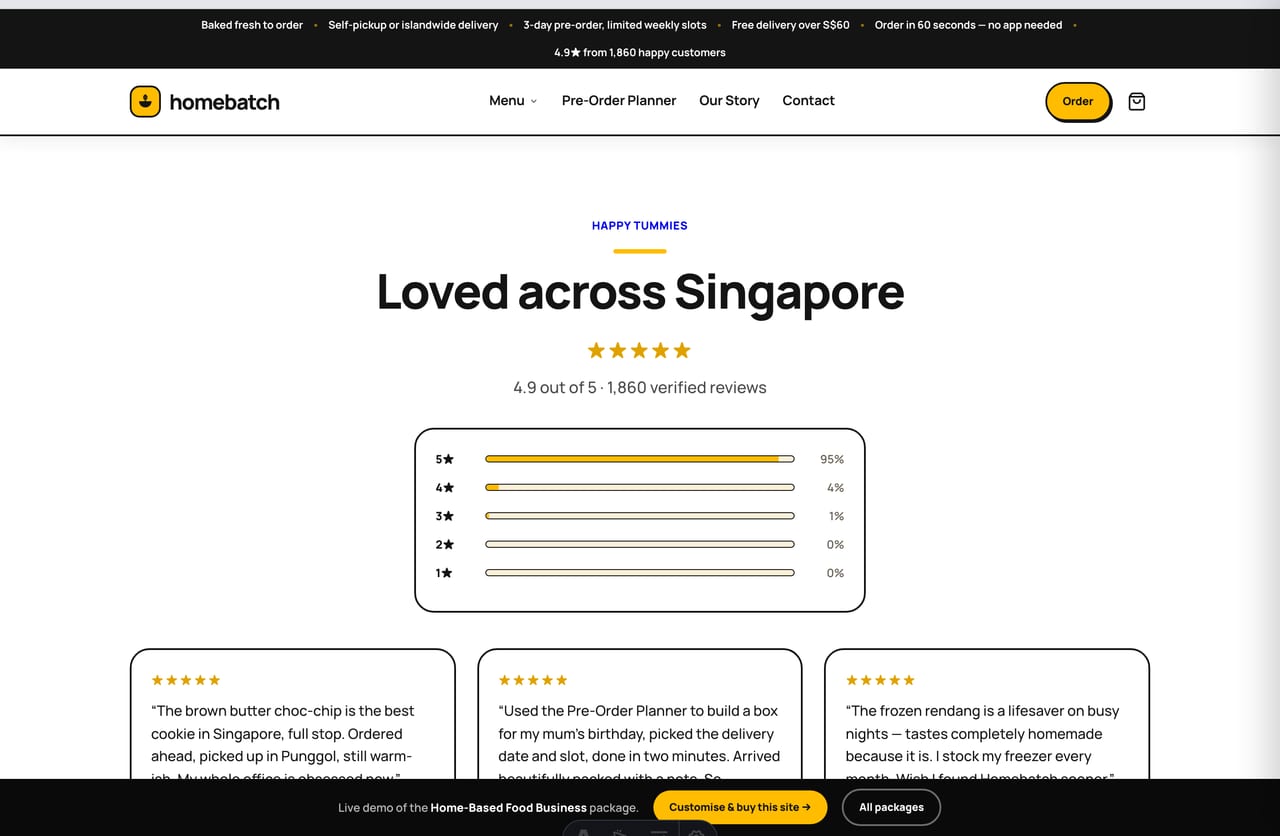The width and height of the screenshot is (1280, 836).
Task: Click stars on the frozen rendang review
Action: pyautogui.click(x=880, y=680)
